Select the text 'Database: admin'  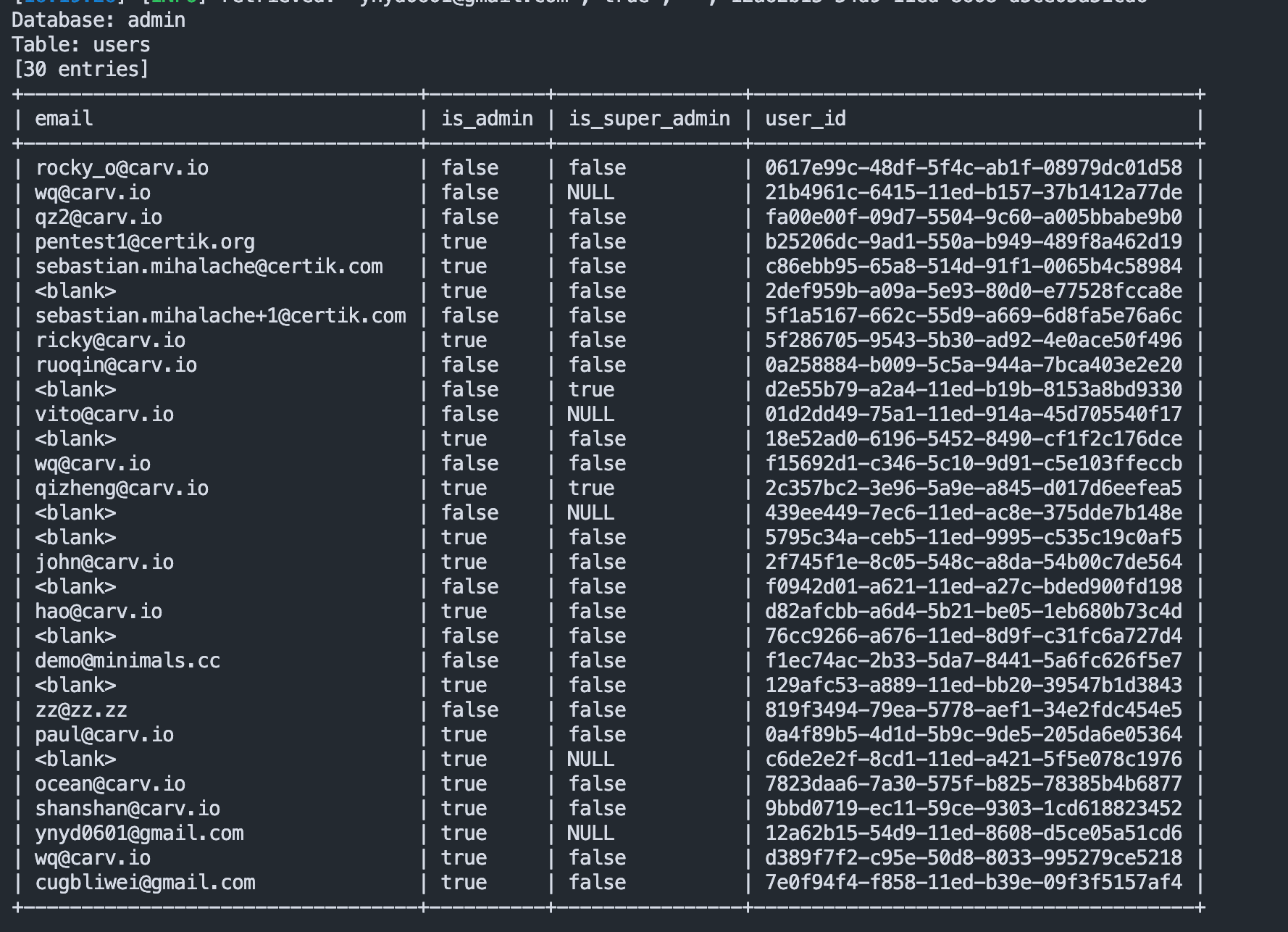click(99, 20)
